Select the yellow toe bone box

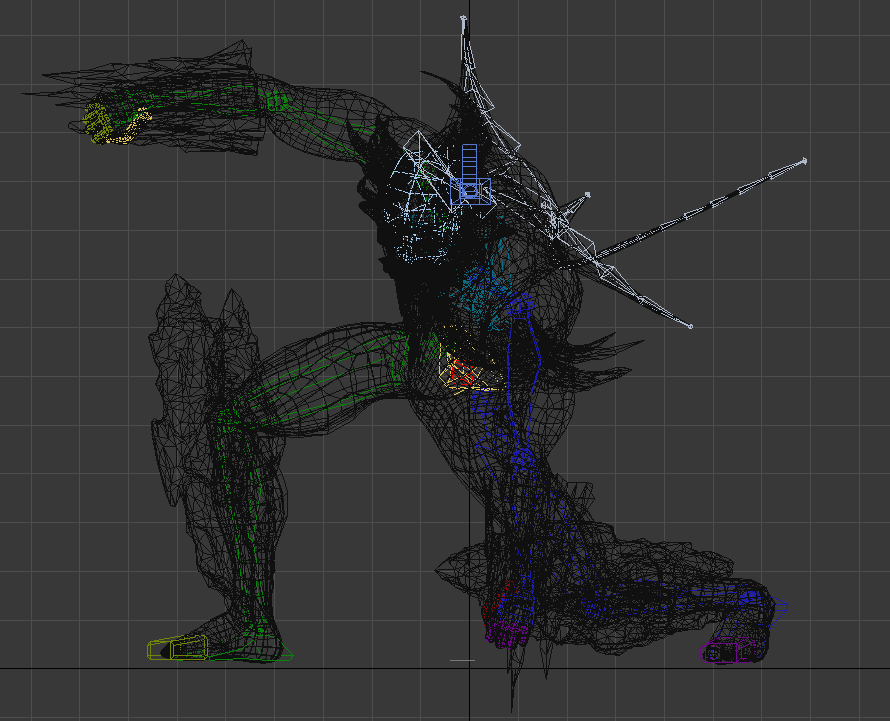[177, 650]
